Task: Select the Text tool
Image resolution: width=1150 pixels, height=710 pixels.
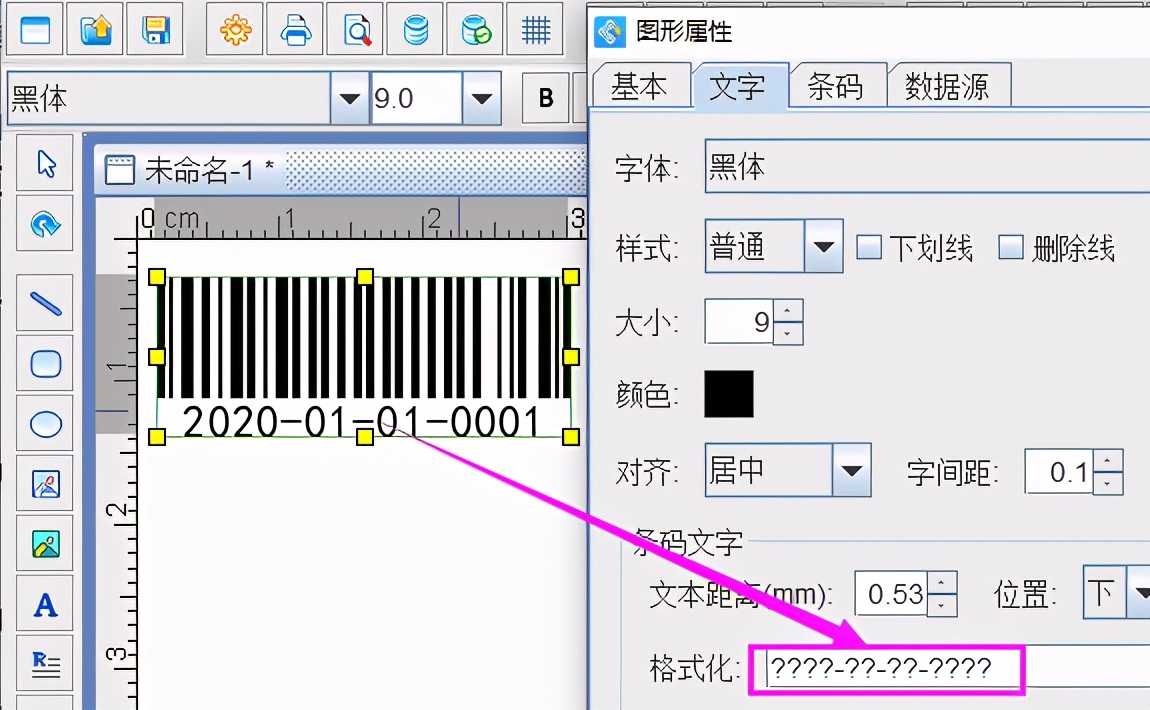Action: pos(44,603)
